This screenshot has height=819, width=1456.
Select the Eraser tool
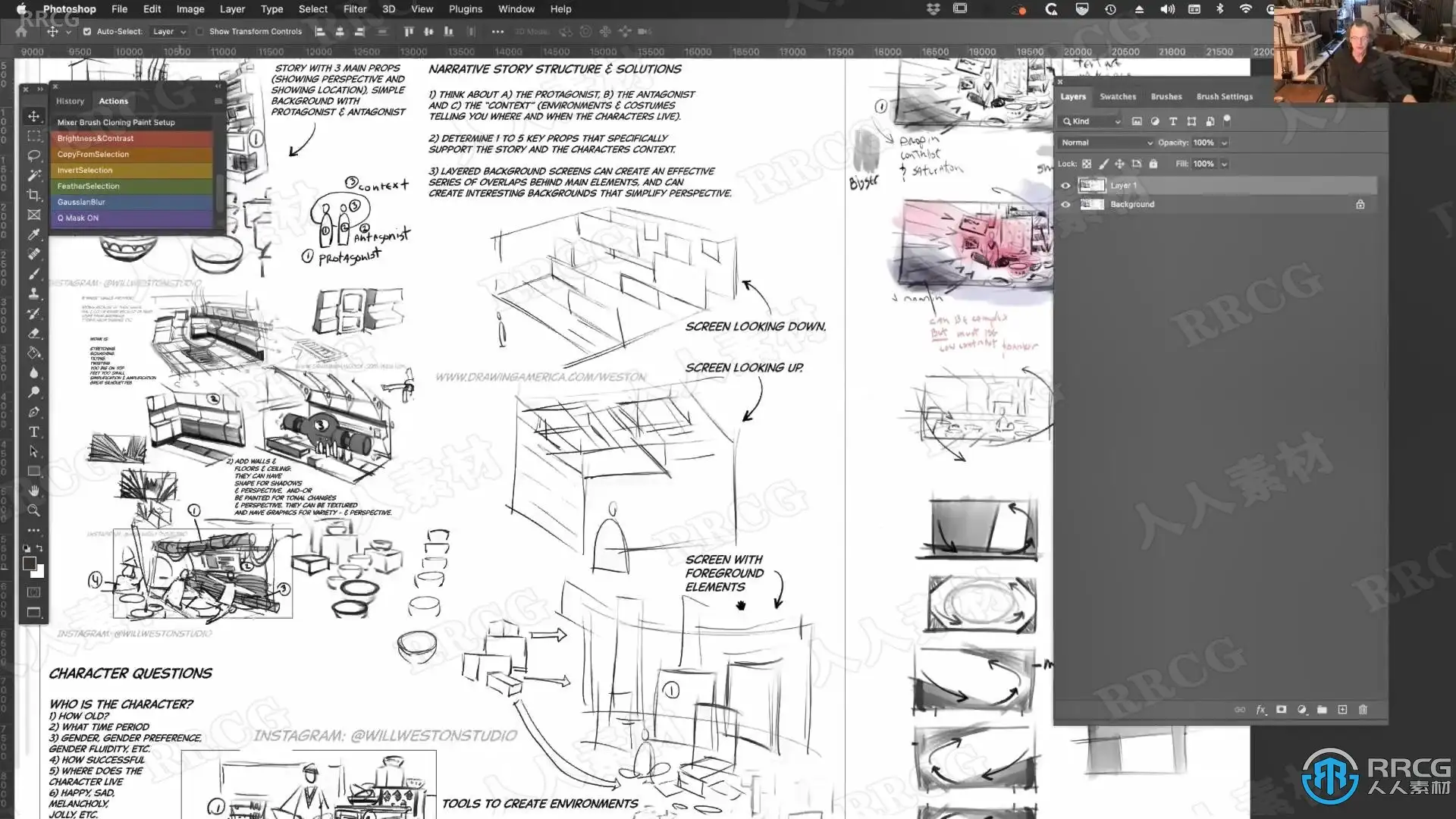pyautogui.click(x=33, y=333)
